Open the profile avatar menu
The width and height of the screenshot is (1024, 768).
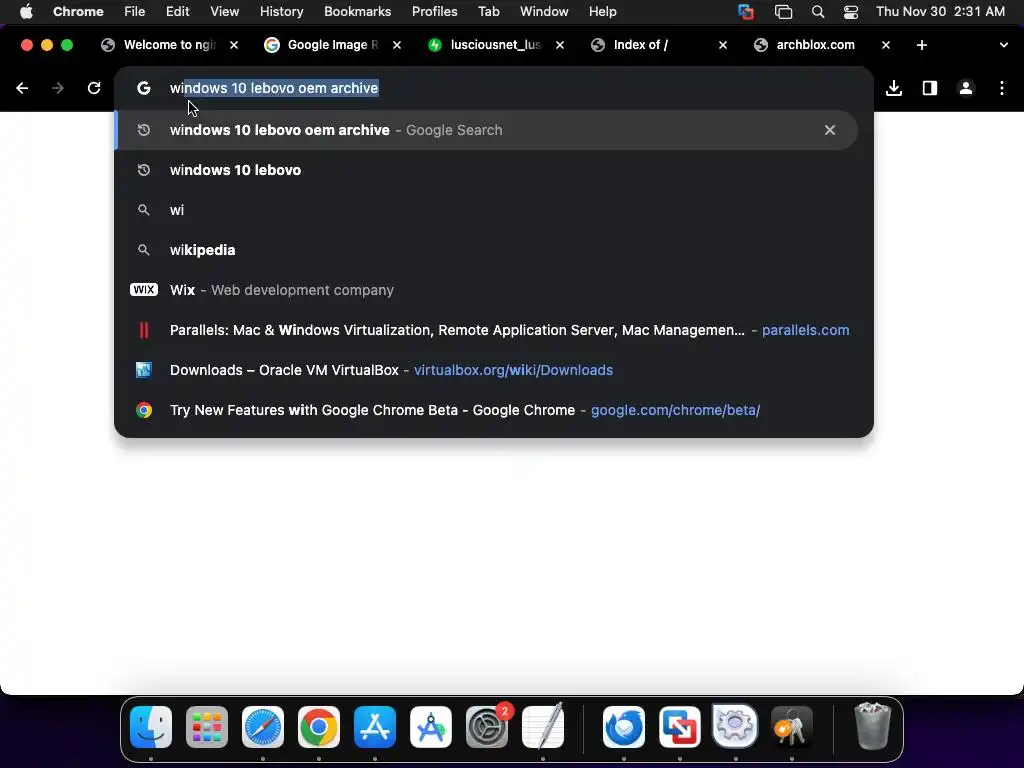966,88
